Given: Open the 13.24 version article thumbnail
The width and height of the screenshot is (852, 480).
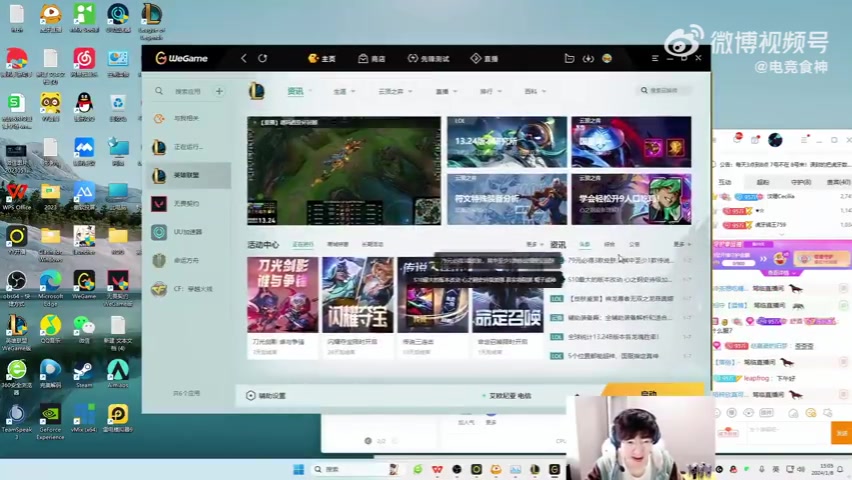Looking at the screenshot, I should coord(507,142).
